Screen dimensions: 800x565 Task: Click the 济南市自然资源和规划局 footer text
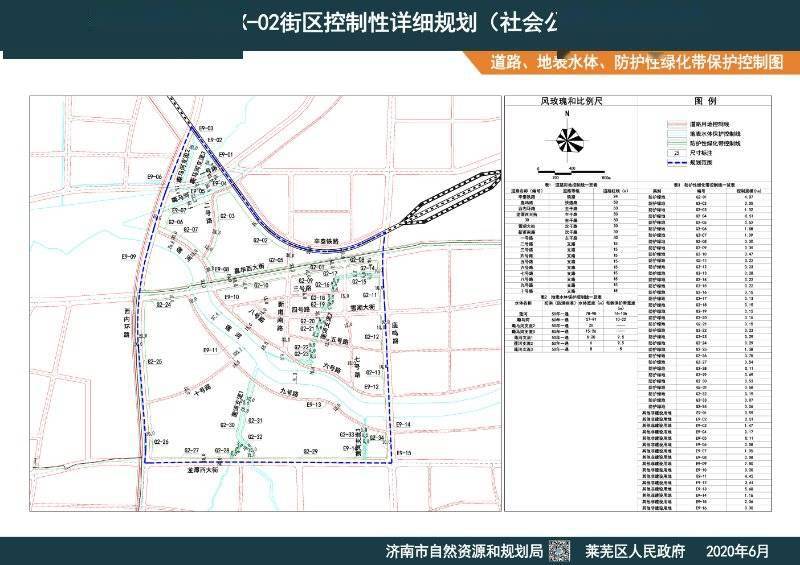(x=463, y=551)
